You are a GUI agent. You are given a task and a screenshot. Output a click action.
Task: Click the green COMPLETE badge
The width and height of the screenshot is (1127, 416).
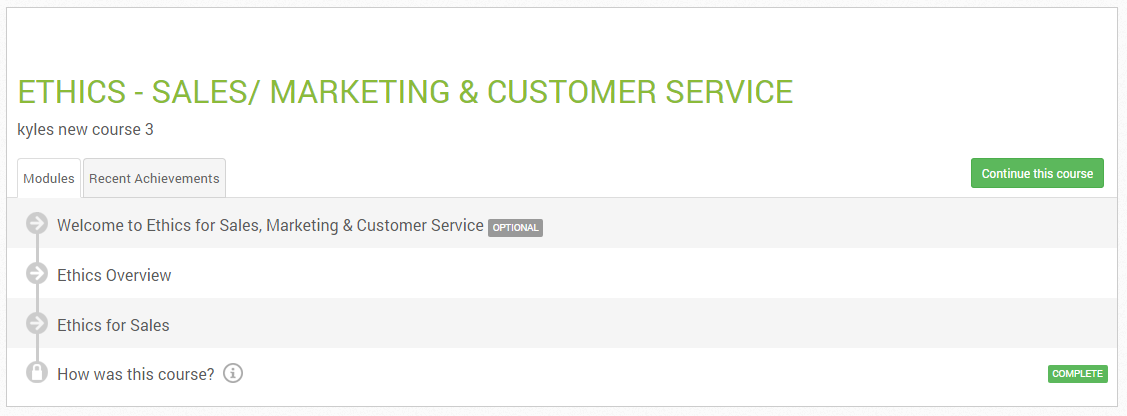1077,374
